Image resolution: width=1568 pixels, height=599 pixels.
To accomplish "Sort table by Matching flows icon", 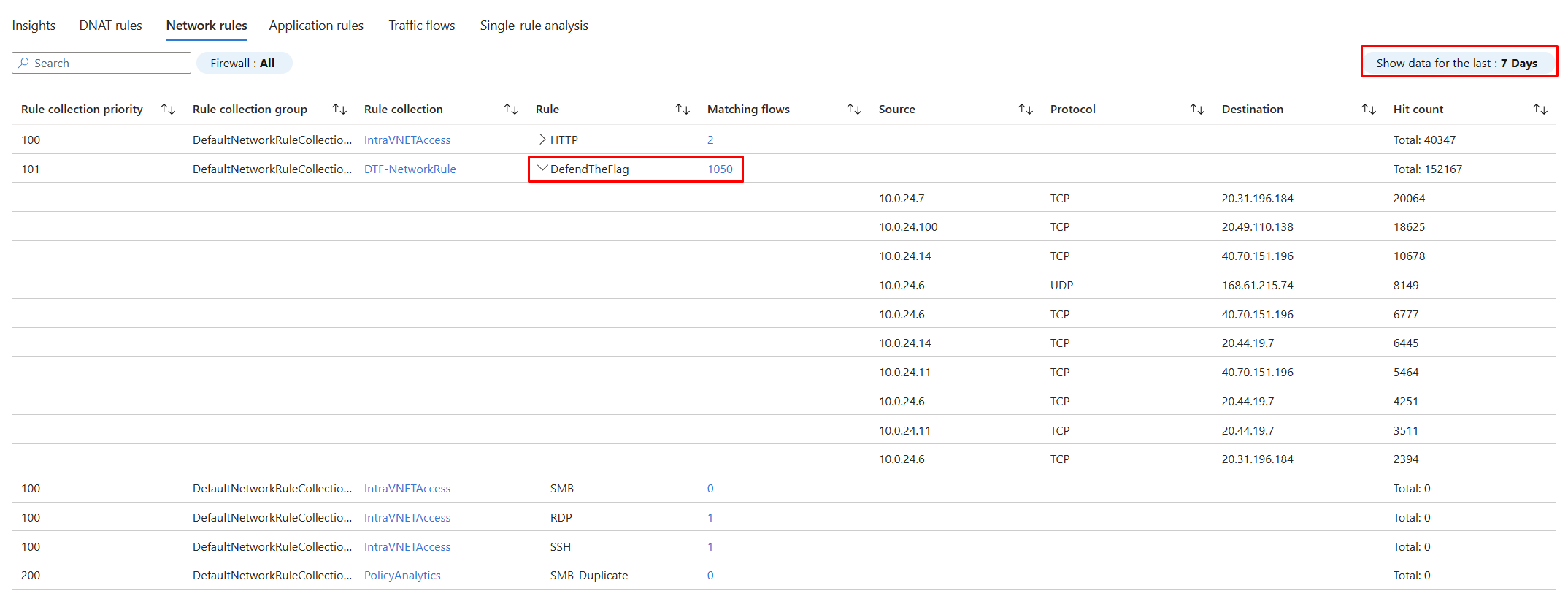I will [854, 110].
